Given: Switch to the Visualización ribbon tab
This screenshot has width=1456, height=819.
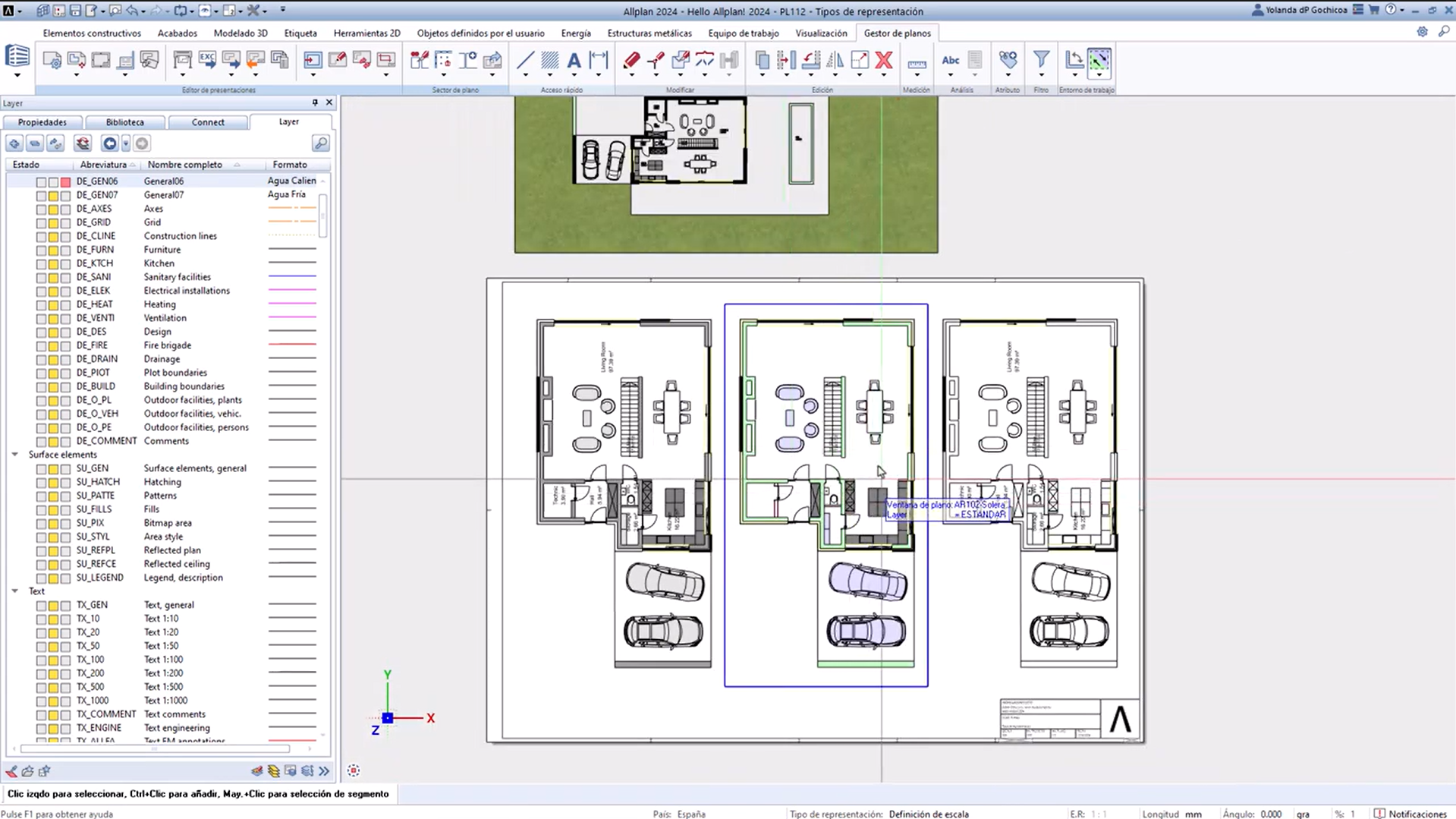Looking at the screenshot, I should click(820, 33).
